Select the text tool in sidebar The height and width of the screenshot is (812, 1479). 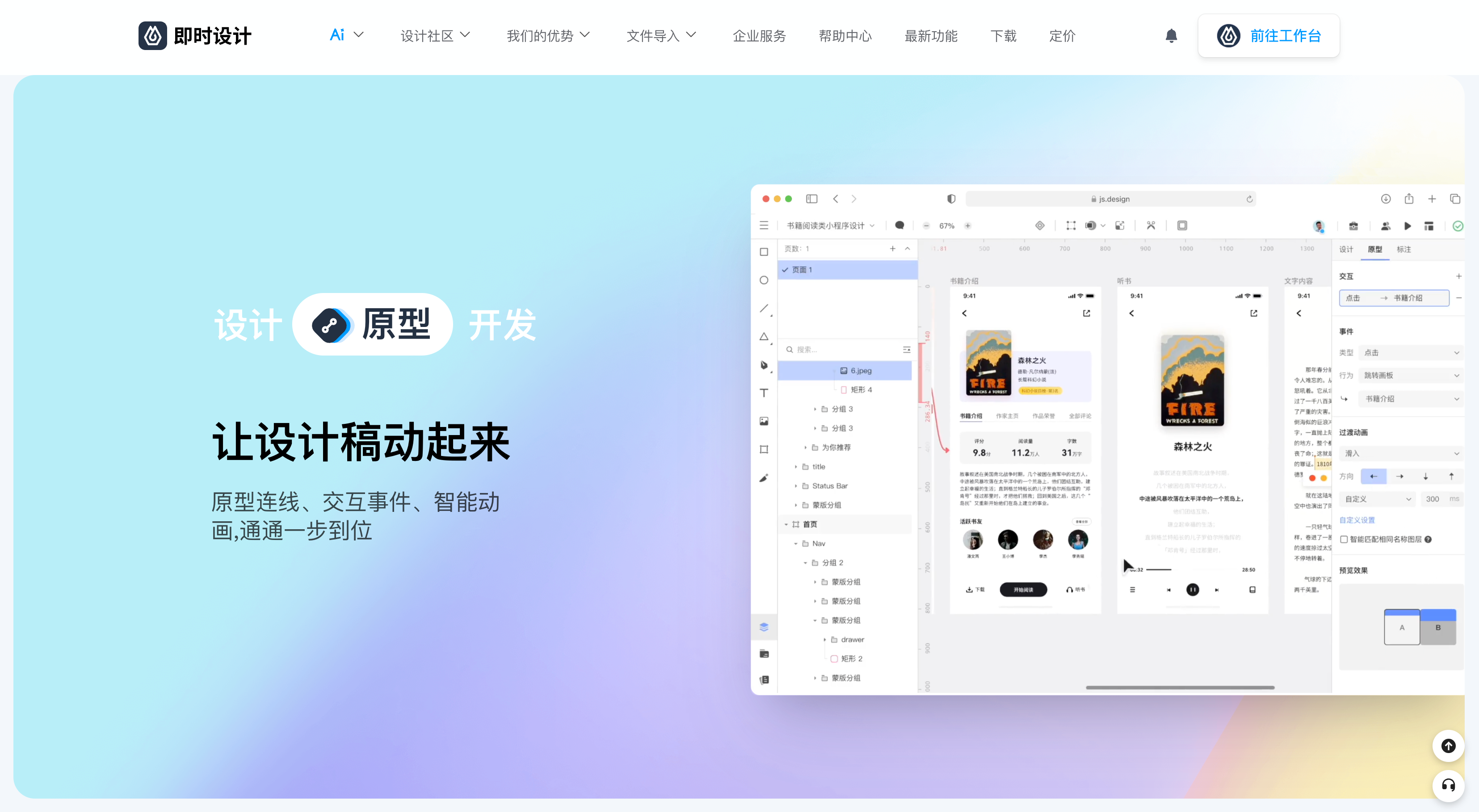coord(763,393)
